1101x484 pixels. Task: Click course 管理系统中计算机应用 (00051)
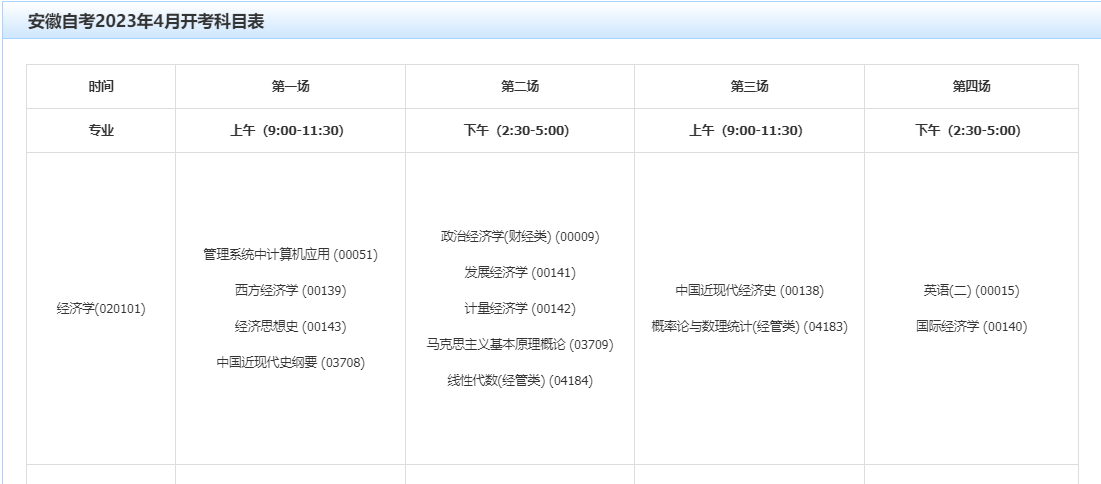[x=290, y=254]
